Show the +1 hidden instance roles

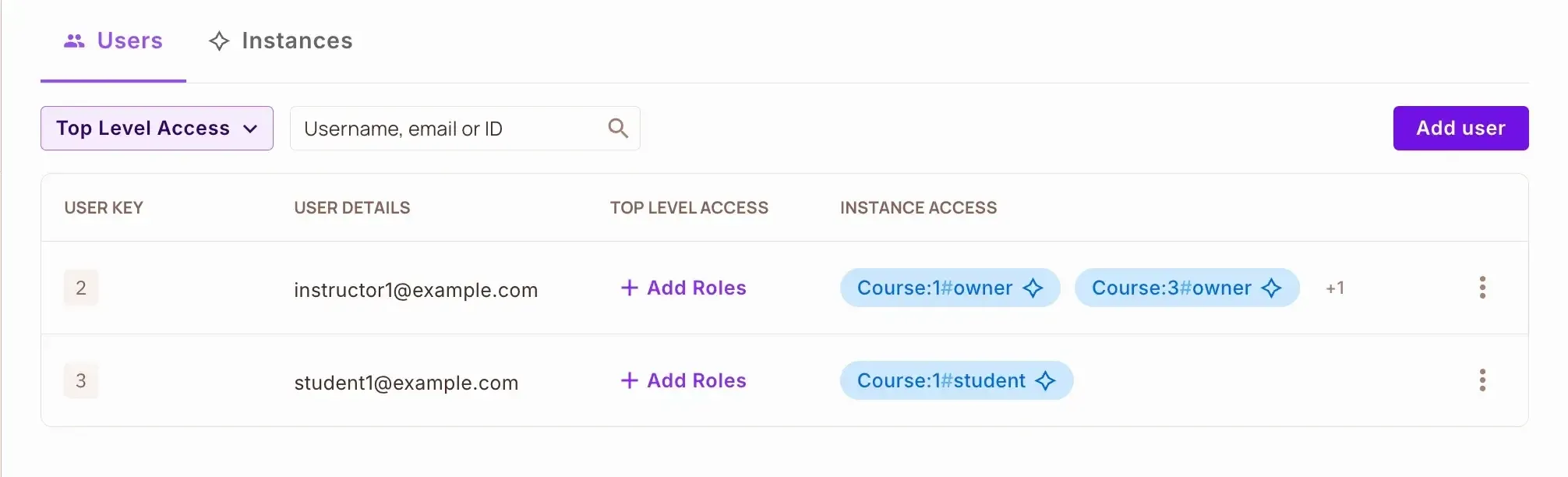tap(1335, 288)
